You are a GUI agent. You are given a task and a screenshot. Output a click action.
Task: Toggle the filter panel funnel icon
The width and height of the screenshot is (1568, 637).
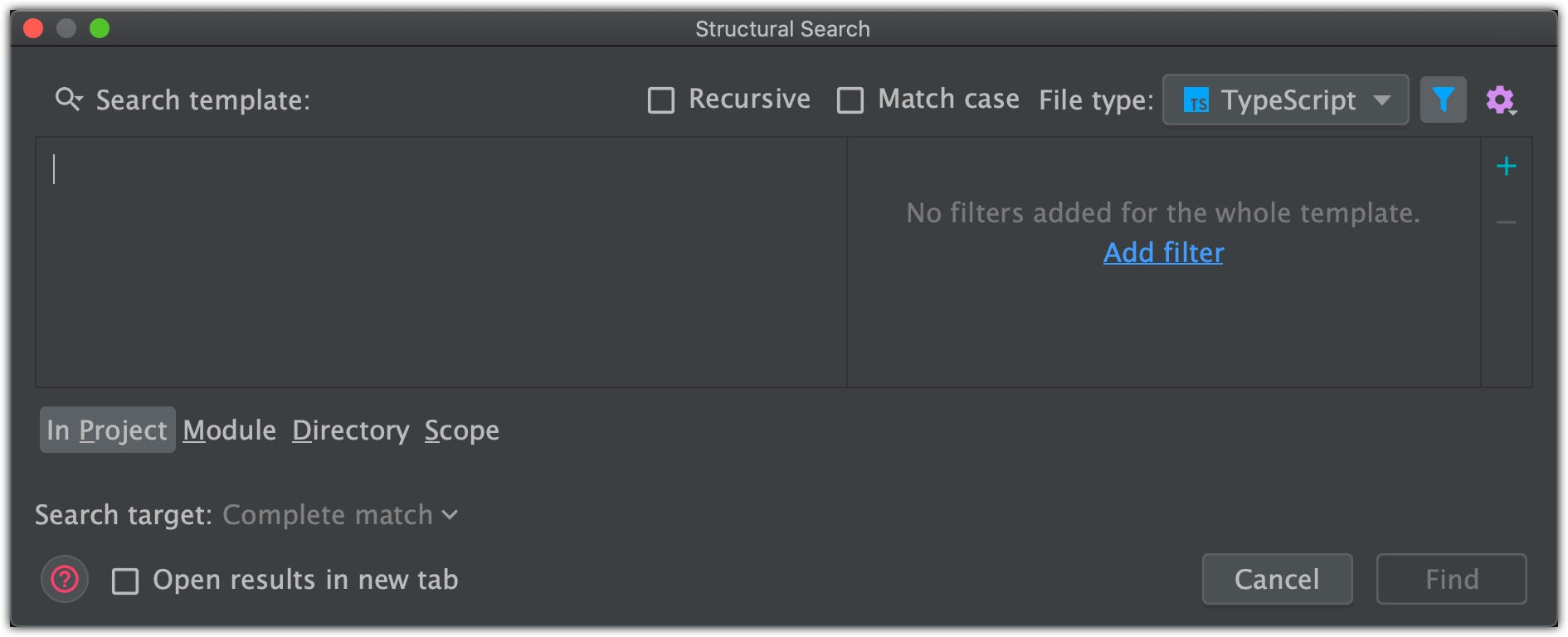tap(1443, 100)
